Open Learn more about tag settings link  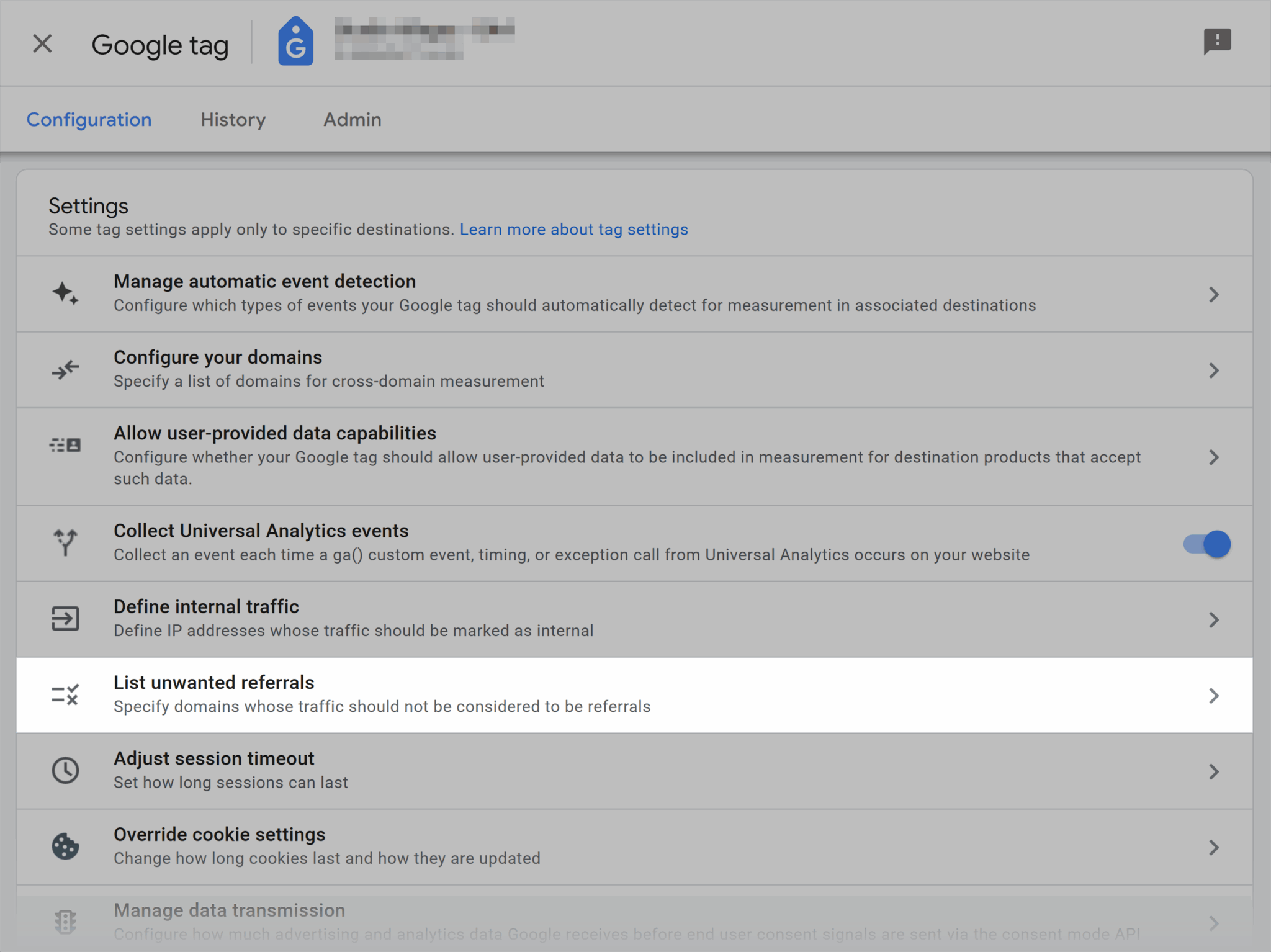[573, 230]
